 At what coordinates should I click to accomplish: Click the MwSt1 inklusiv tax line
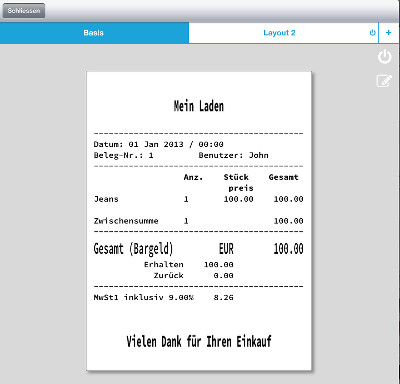coord(163,298)
